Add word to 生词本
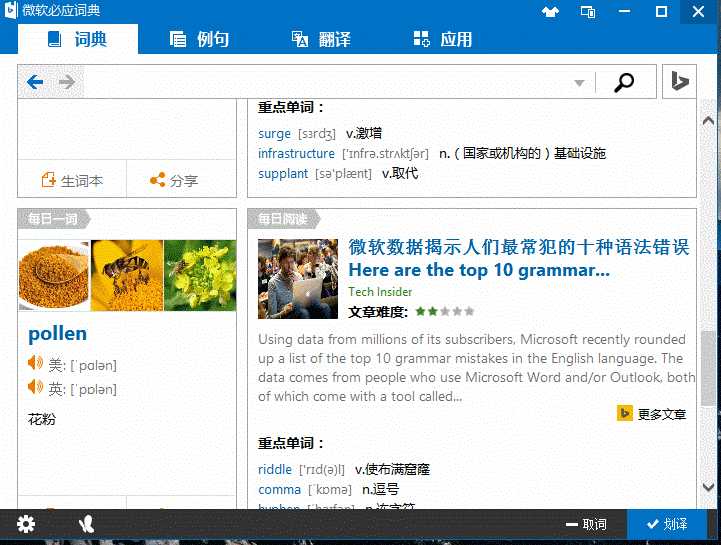The height and width of the screenshot is (545, 721). (x=72, y=180)
